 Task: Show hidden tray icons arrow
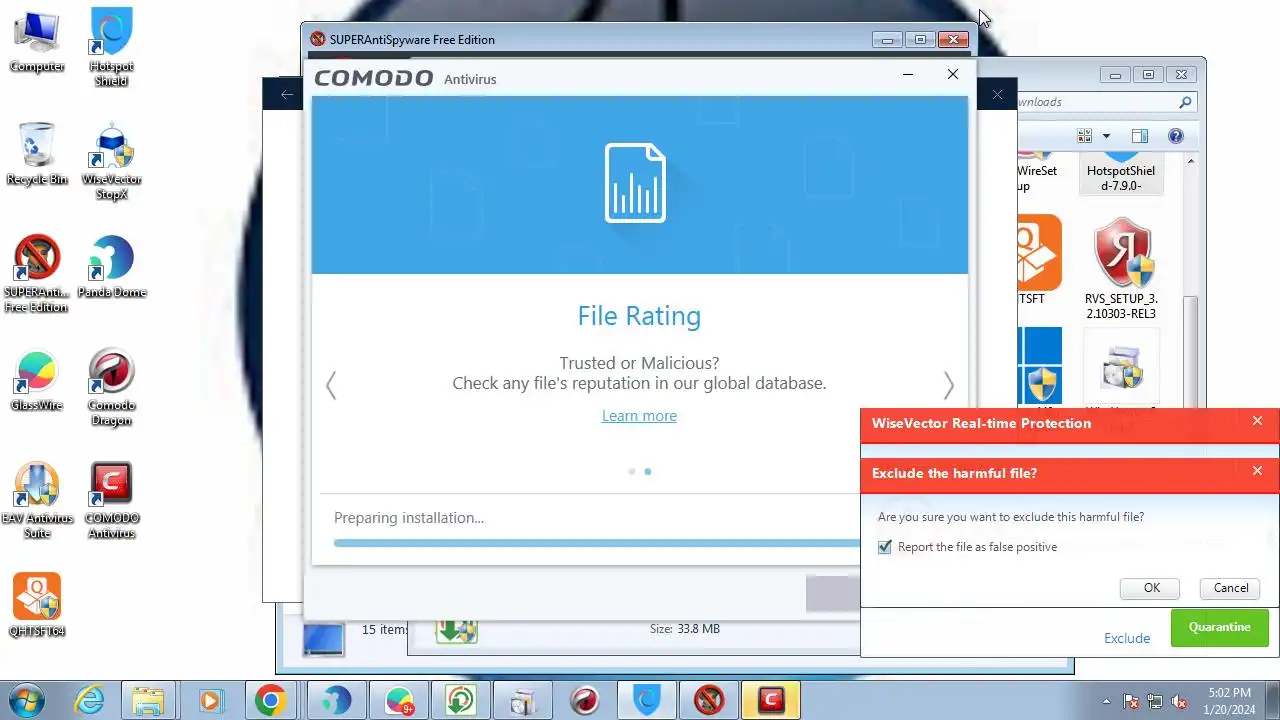(x=1106, y=701)
